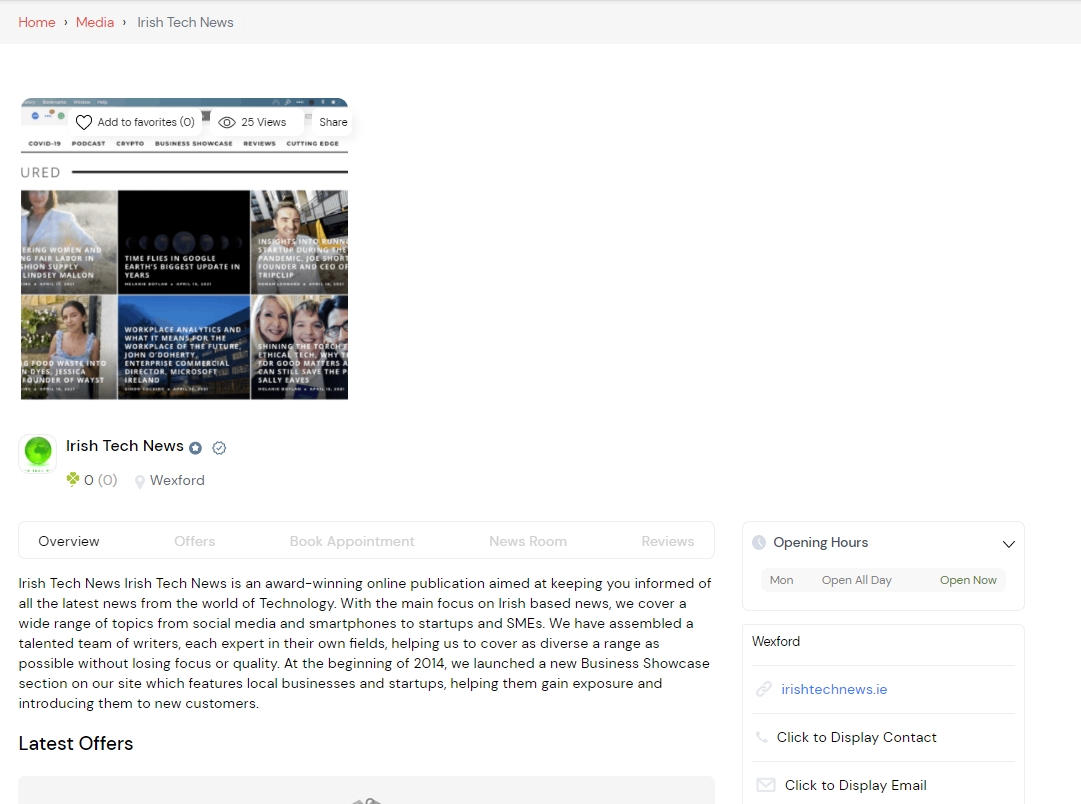Click the Home breadcrumb link
Viewport: 1081px width, 804px height.
coord(36,22)
